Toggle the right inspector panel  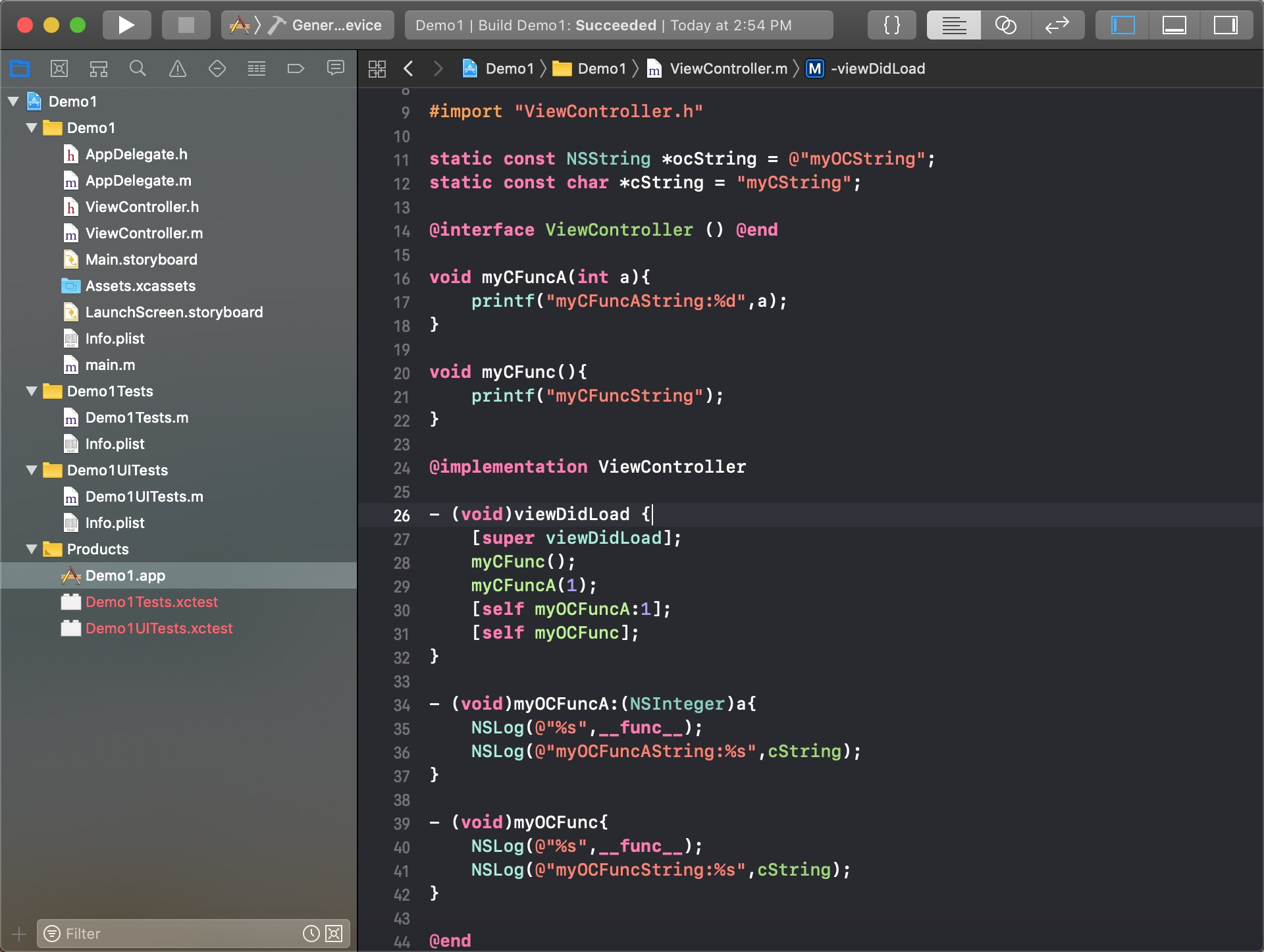[x=1225, y=25]
